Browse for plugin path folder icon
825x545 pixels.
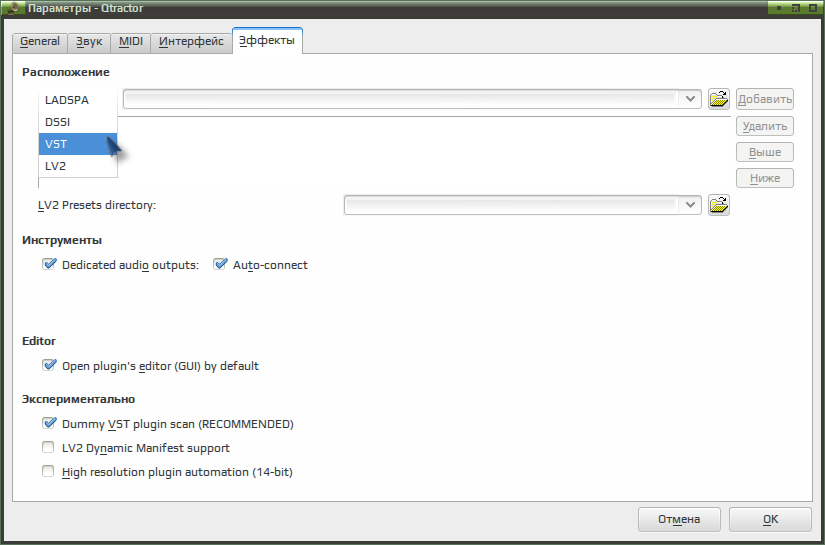point(718,99)
